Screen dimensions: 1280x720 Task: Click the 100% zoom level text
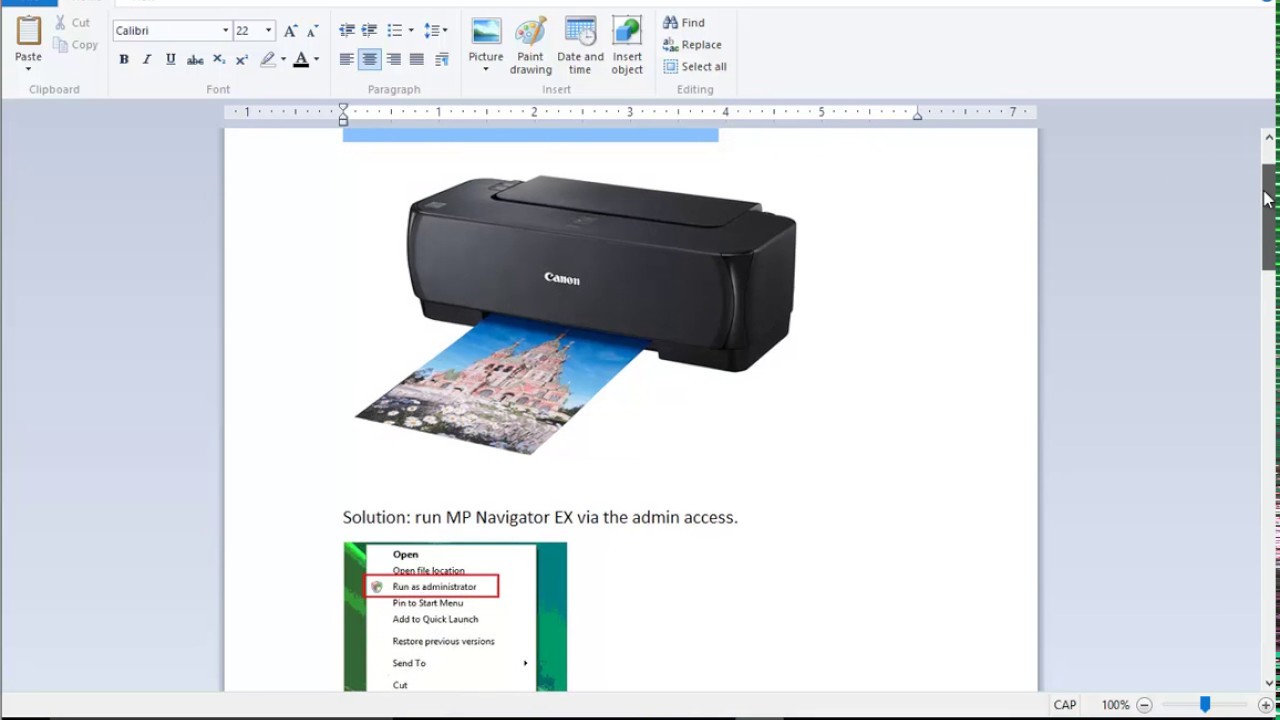point(1115,705)
